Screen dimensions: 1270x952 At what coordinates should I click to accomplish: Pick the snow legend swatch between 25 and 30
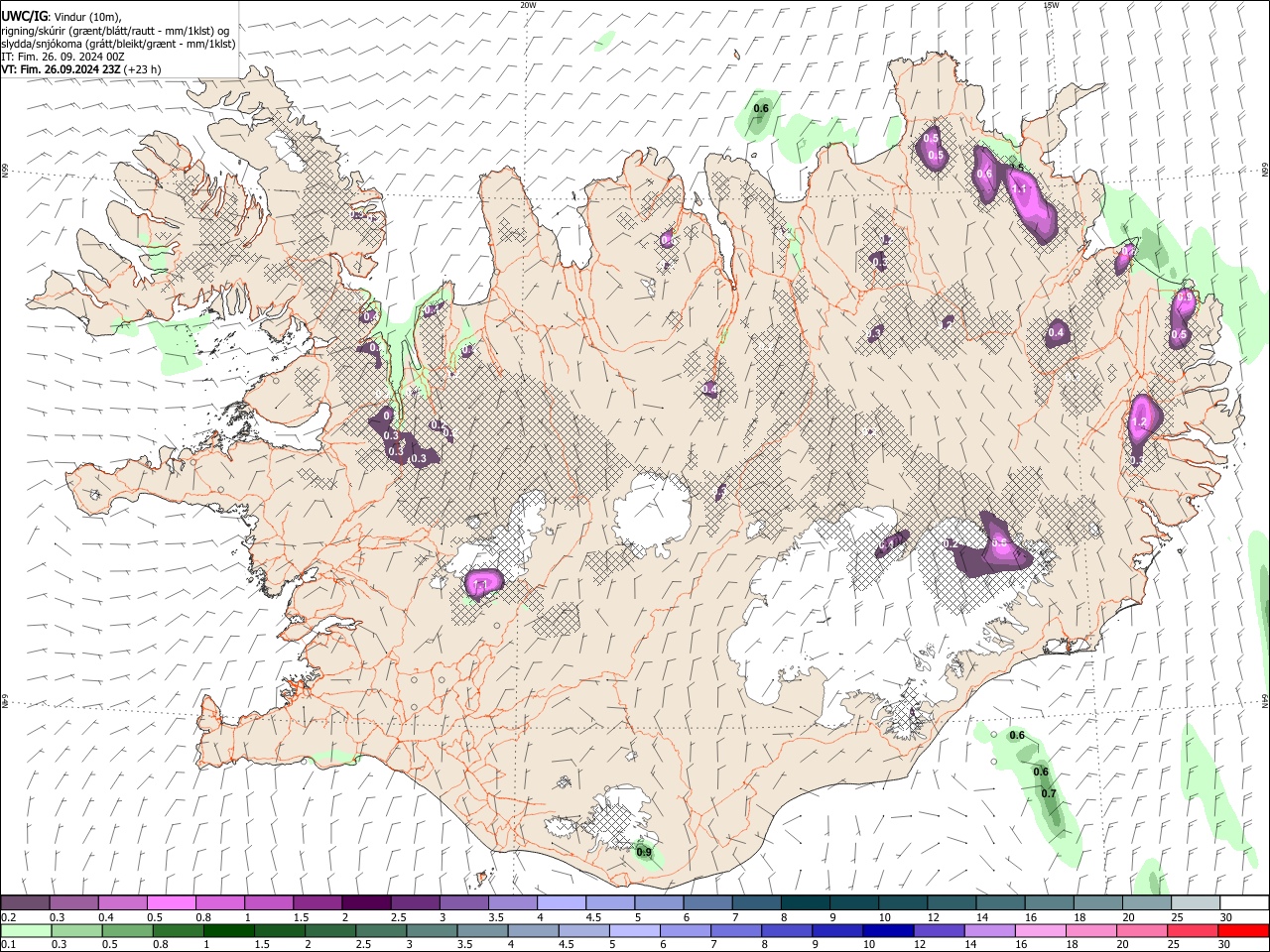(x=1196, y=902)
